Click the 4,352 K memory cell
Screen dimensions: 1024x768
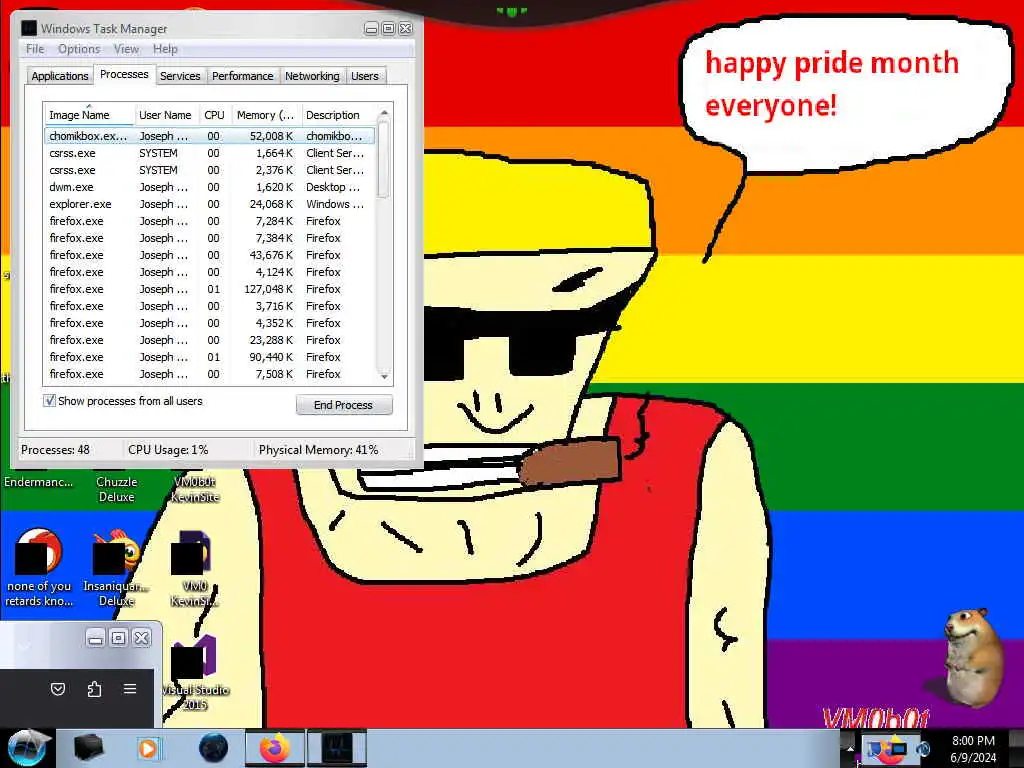click(274, 323)
